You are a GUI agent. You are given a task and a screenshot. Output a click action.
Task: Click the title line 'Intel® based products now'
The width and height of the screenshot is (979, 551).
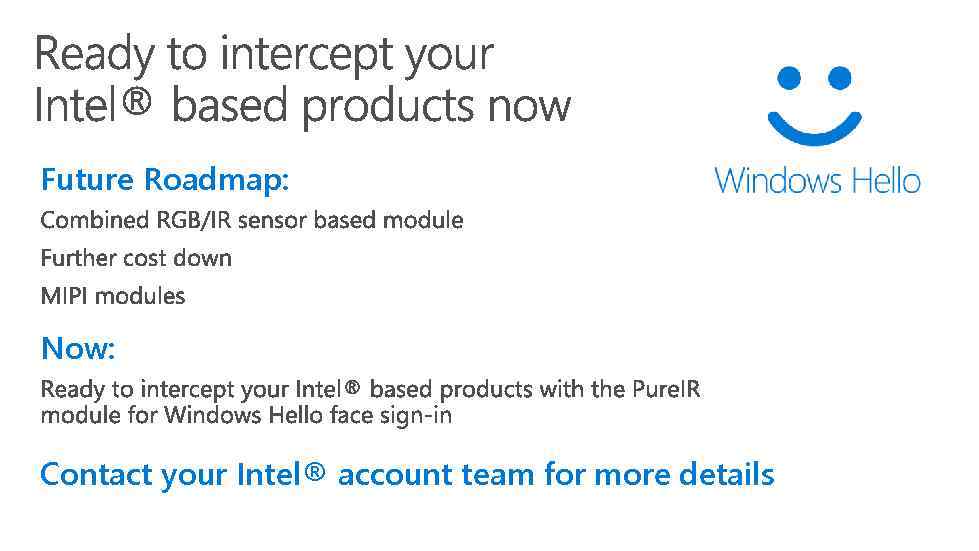pyautogui.click(x=302, y=105)
